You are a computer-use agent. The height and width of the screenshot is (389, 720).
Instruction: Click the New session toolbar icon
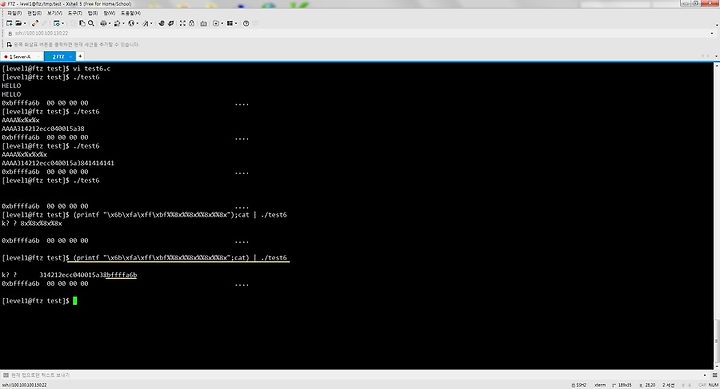[x=9, y=23]
